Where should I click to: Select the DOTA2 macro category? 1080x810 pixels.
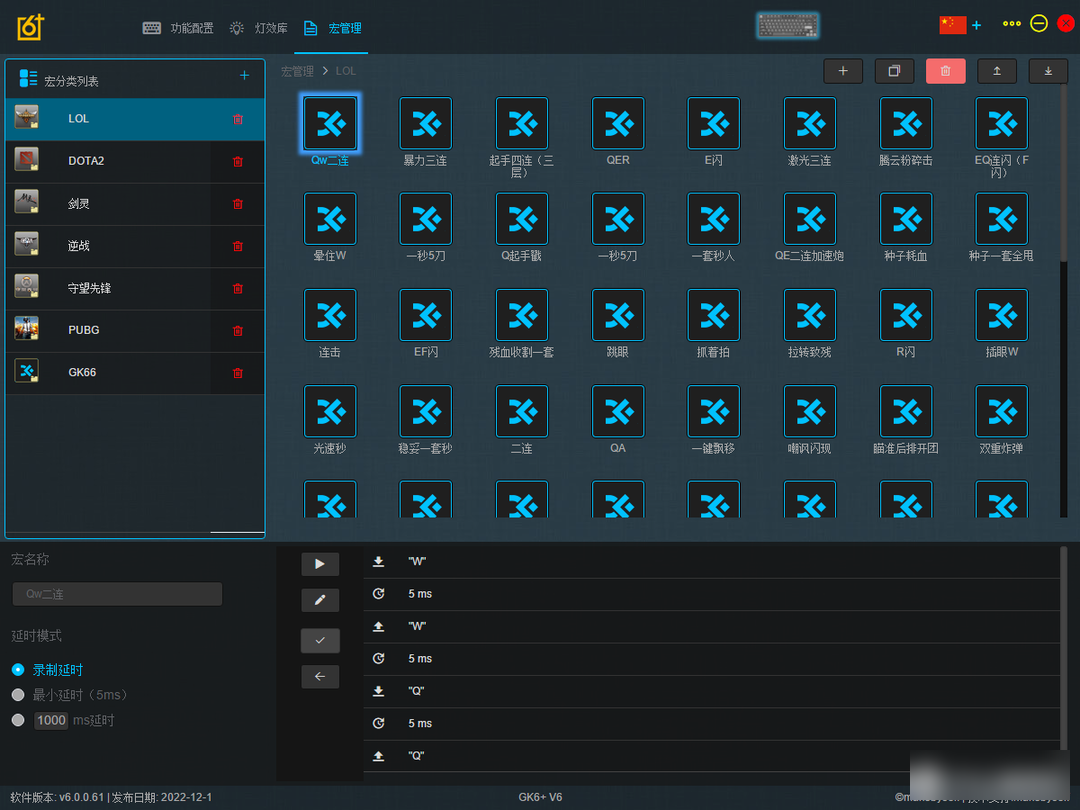135,161
